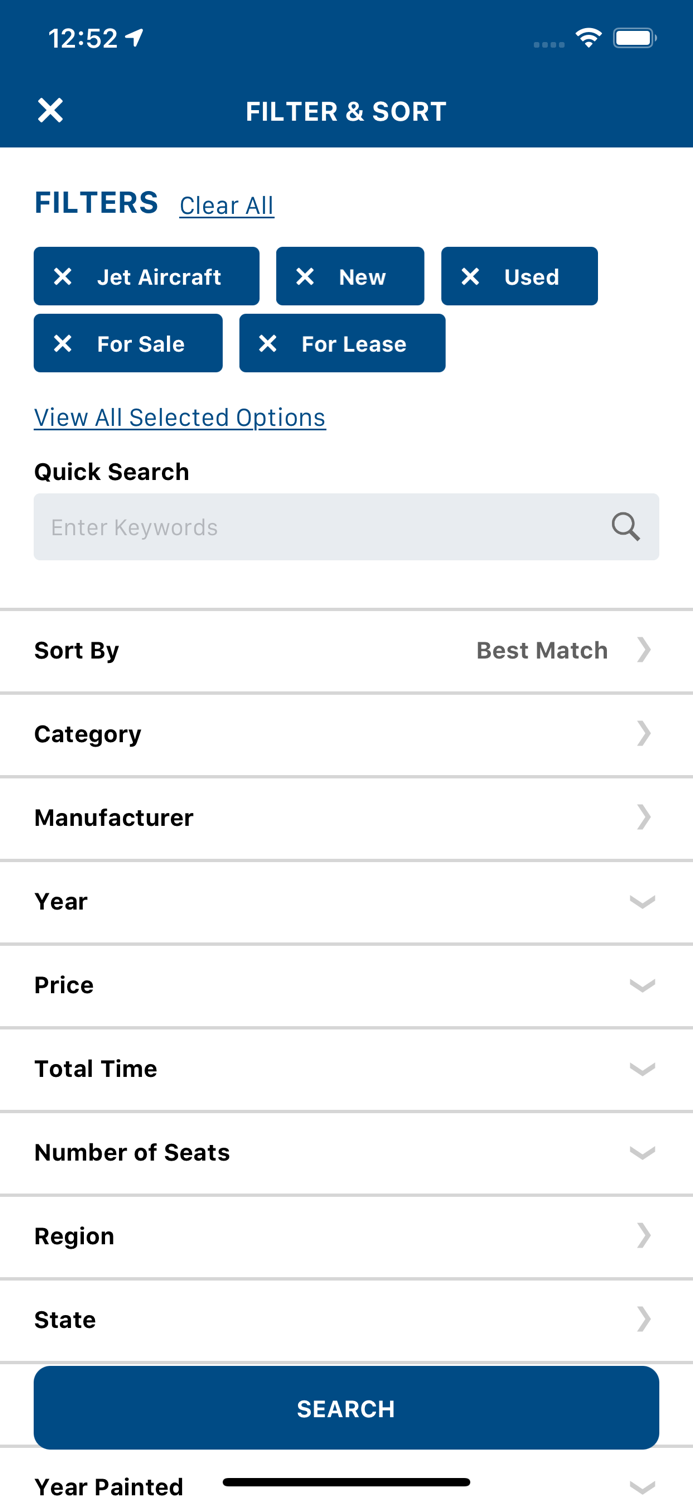Screen dimensions: 693x1500
Task: Open the Sort By options
Action: pyautogui.click(x=346, y=650)
